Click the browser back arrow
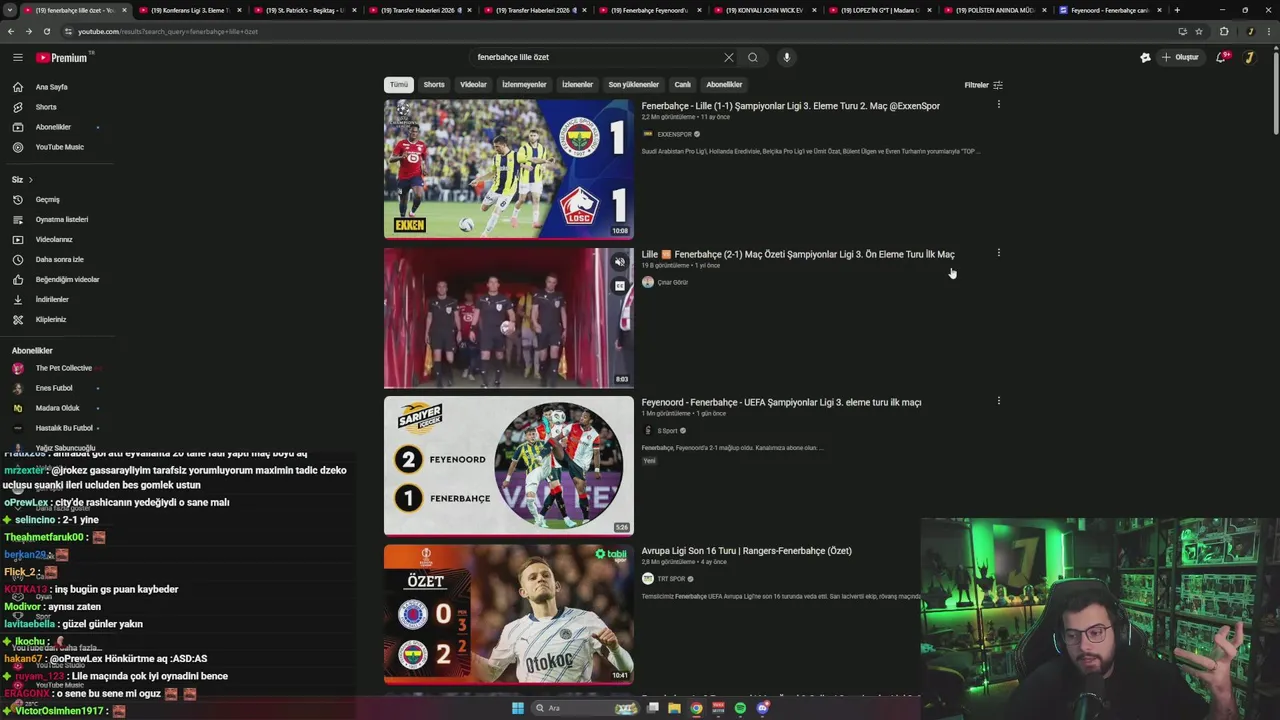The height and width of the screenshot is (720, 1280). click(11, 31)
